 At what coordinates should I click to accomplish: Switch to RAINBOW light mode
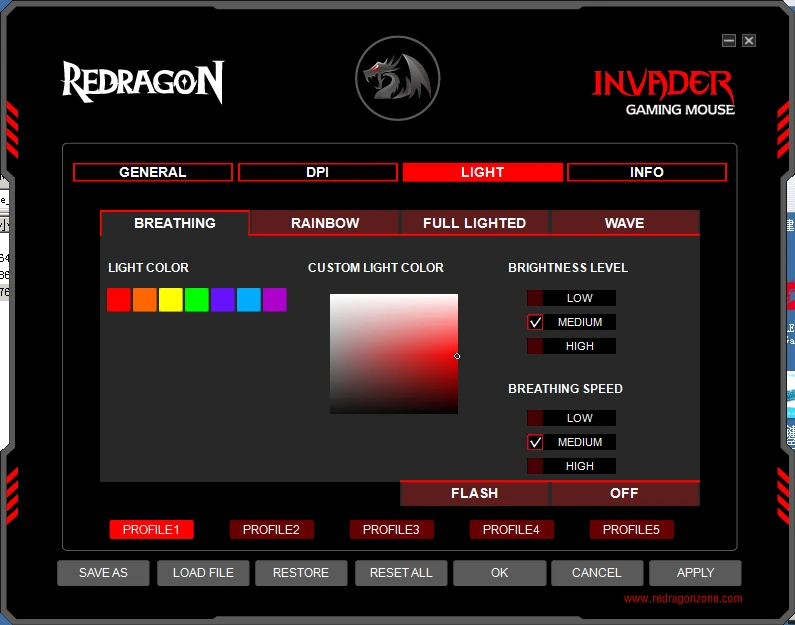coord(325,223)
